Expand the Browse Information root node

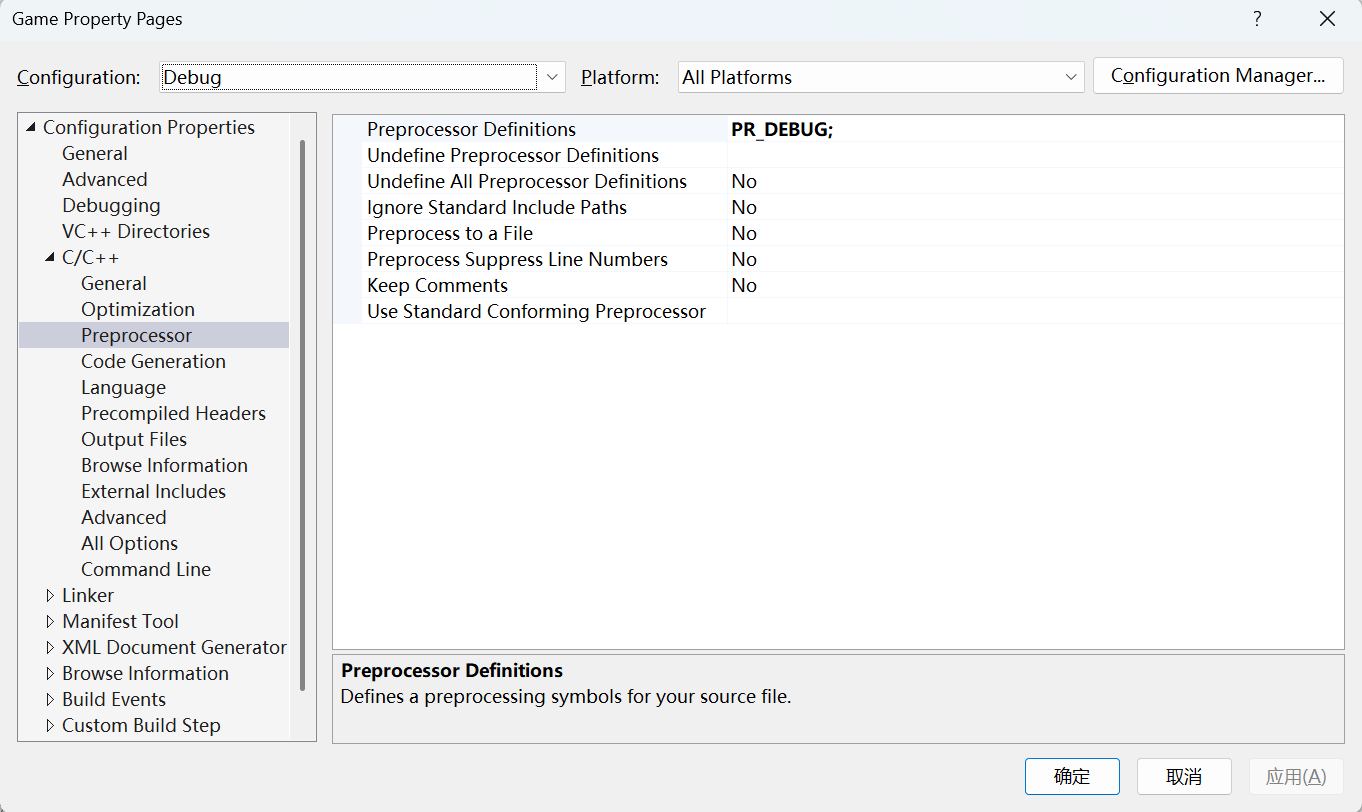click(x=50, y=673)
